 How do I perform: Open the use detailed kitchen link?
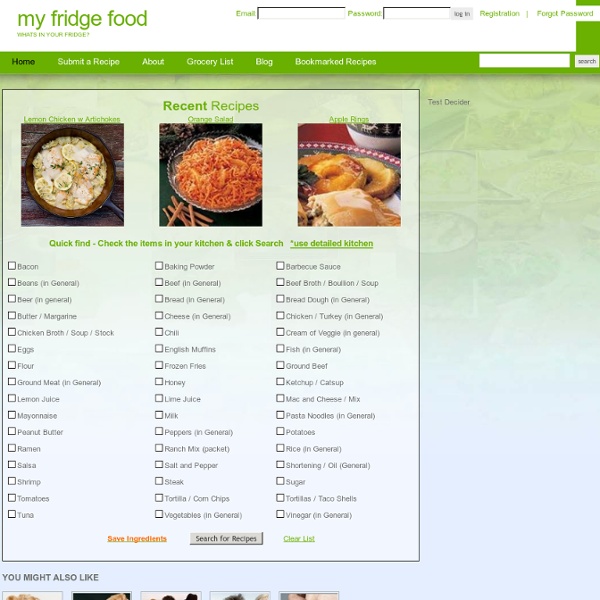point(331,243)
